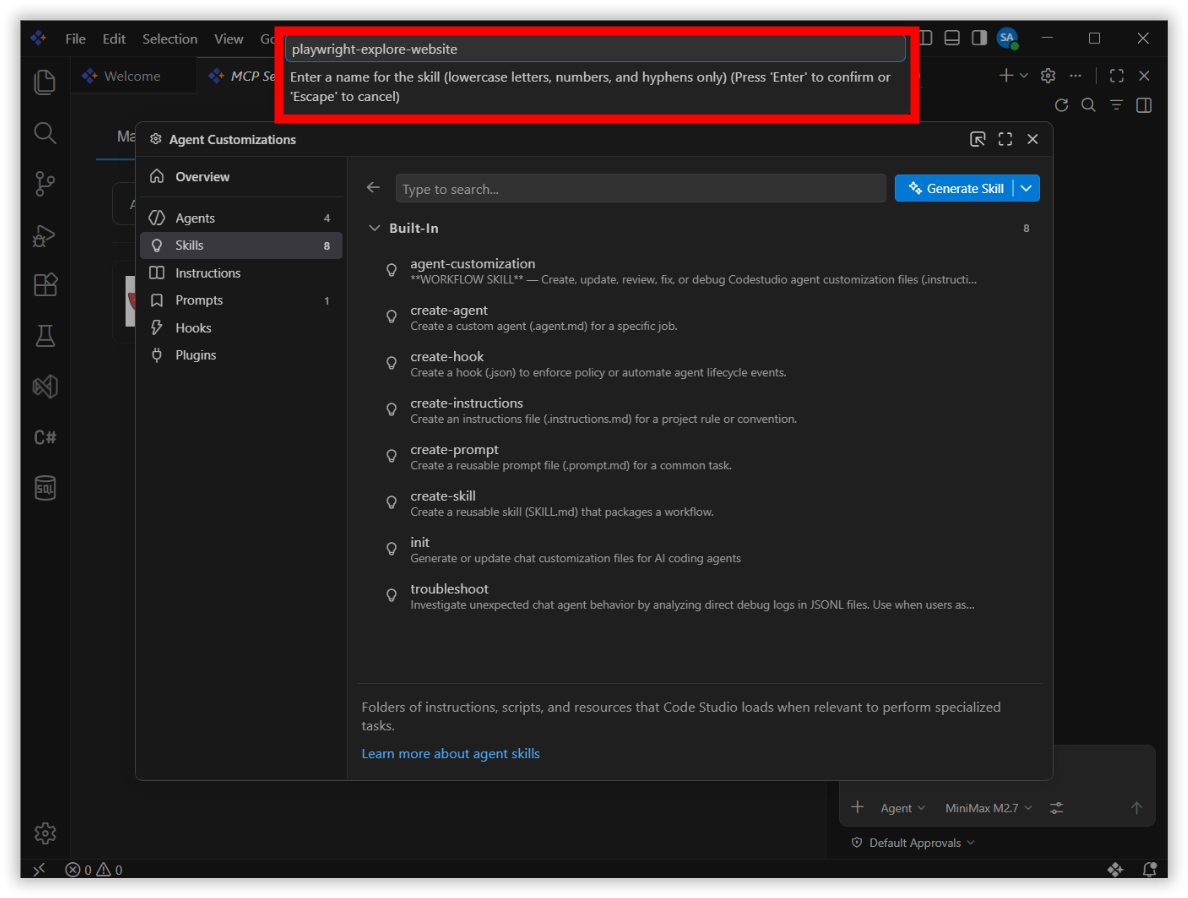
Task: Open the Explorer view in activity bar
Action: click(45, 82)
